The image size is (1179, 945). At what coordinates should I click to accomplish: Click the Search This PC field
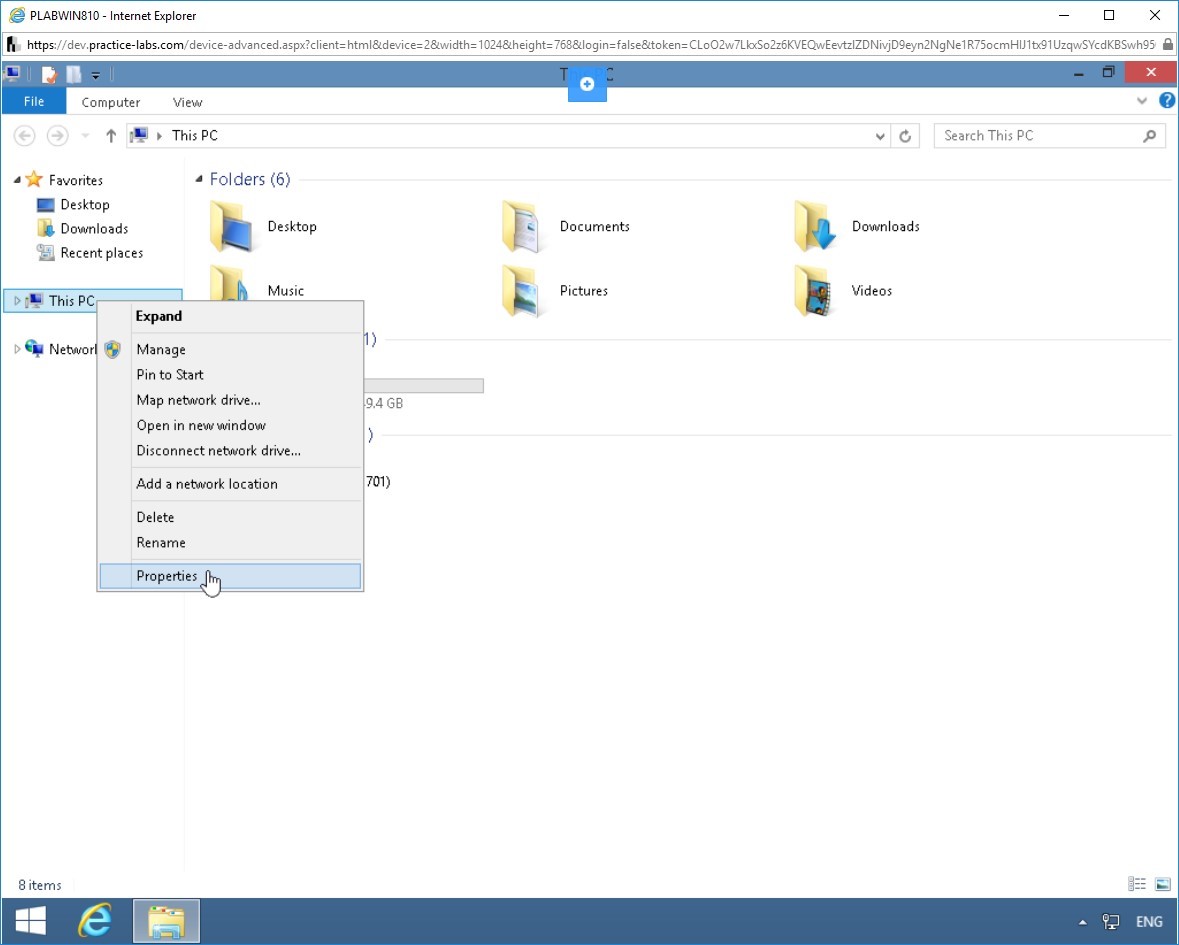[1049, 136]
